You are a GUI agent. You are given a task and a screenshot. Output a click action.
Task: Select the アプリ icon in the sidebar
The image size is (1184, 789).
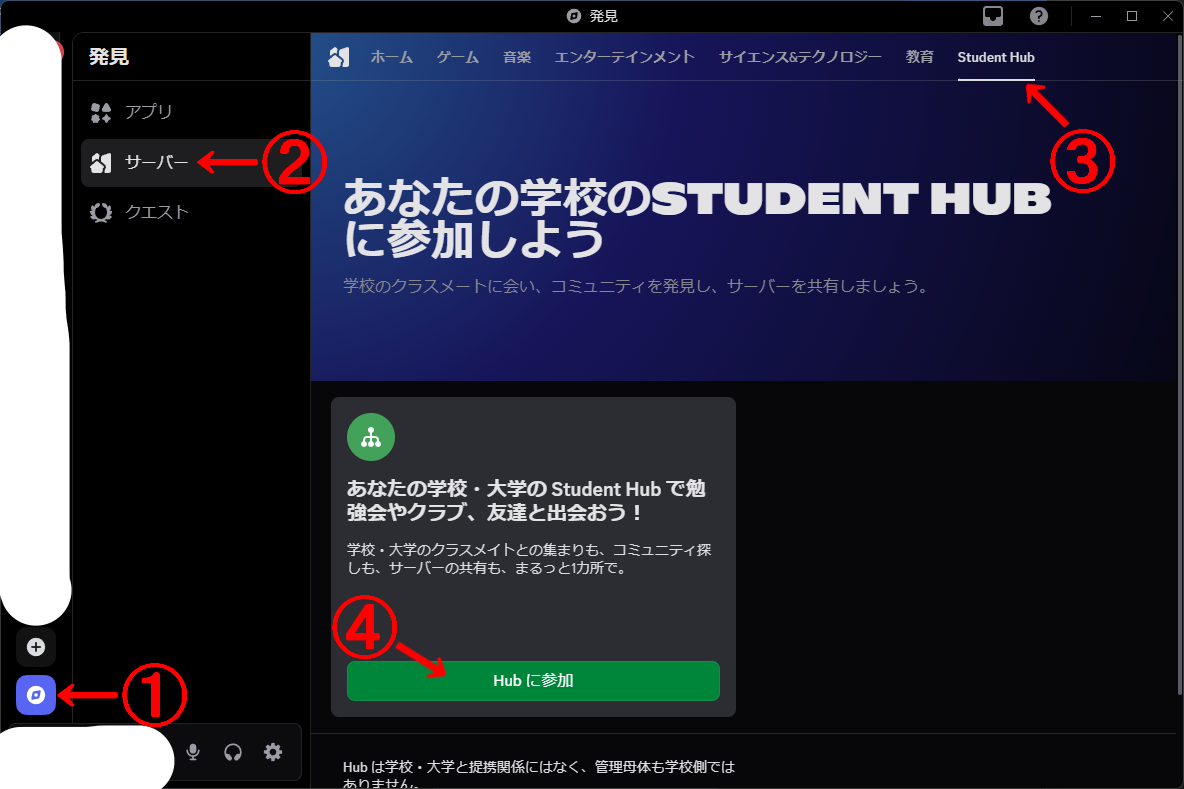click(x=101, y=112)
